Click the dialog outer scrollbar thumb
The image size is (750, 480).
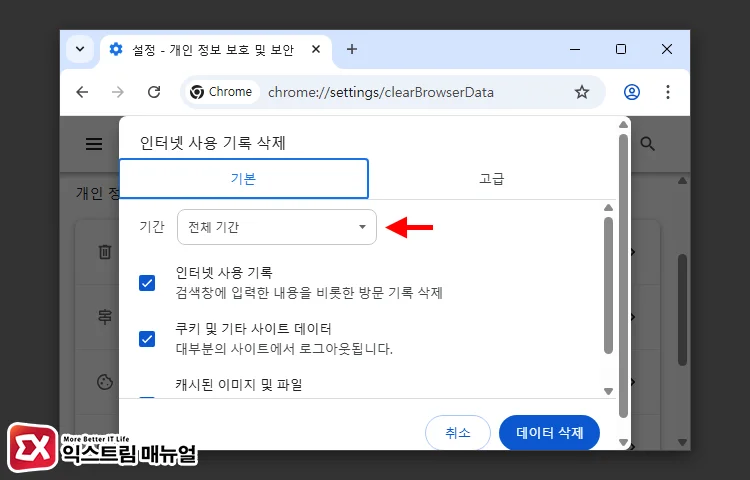point(623,276)
